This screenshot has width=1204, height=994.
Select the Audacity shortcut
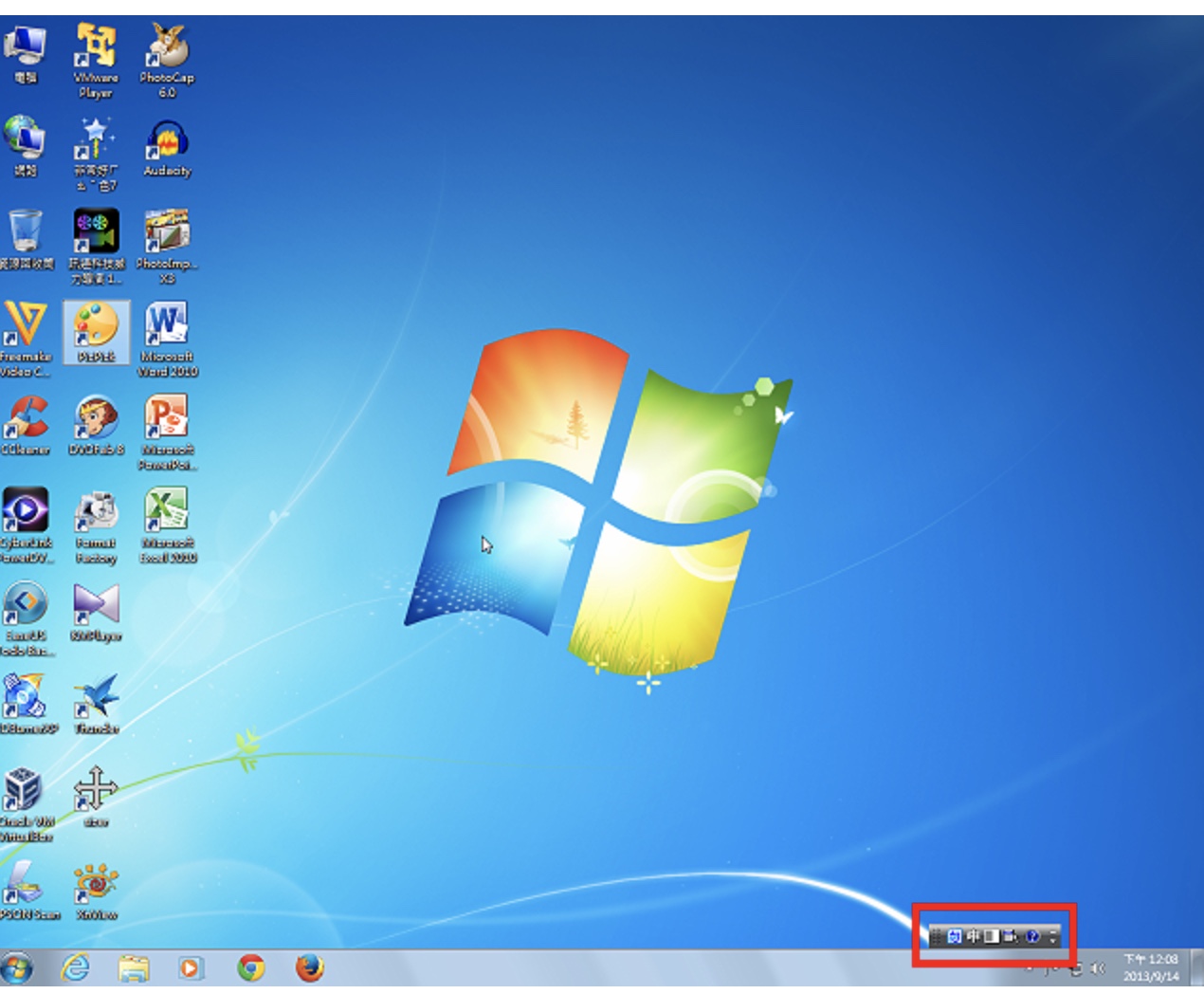pyautogui.click(x=168, y=148)
